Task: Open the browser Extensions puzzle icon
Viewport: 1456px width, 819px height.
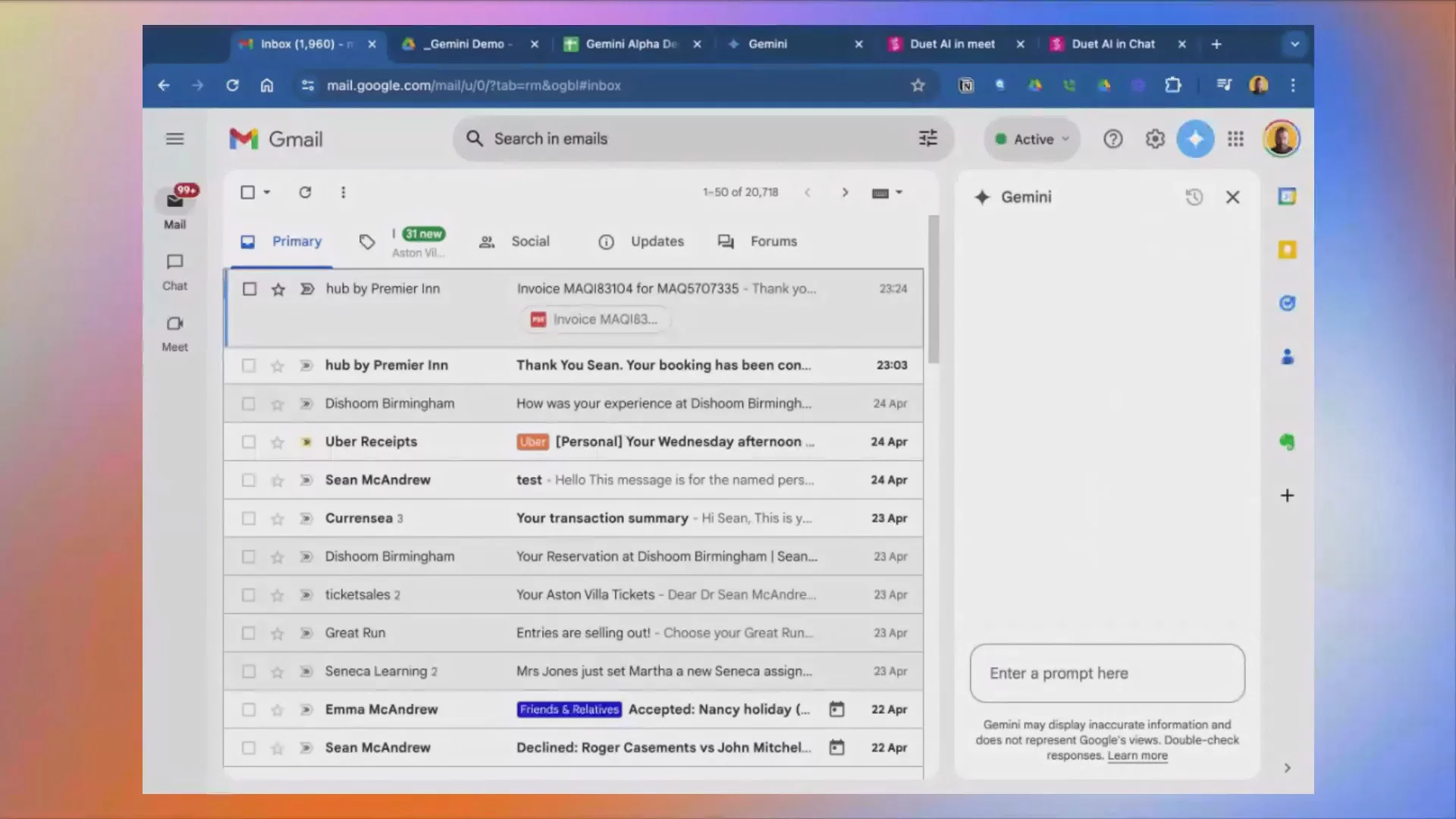Action: [x=1172, y=86]
